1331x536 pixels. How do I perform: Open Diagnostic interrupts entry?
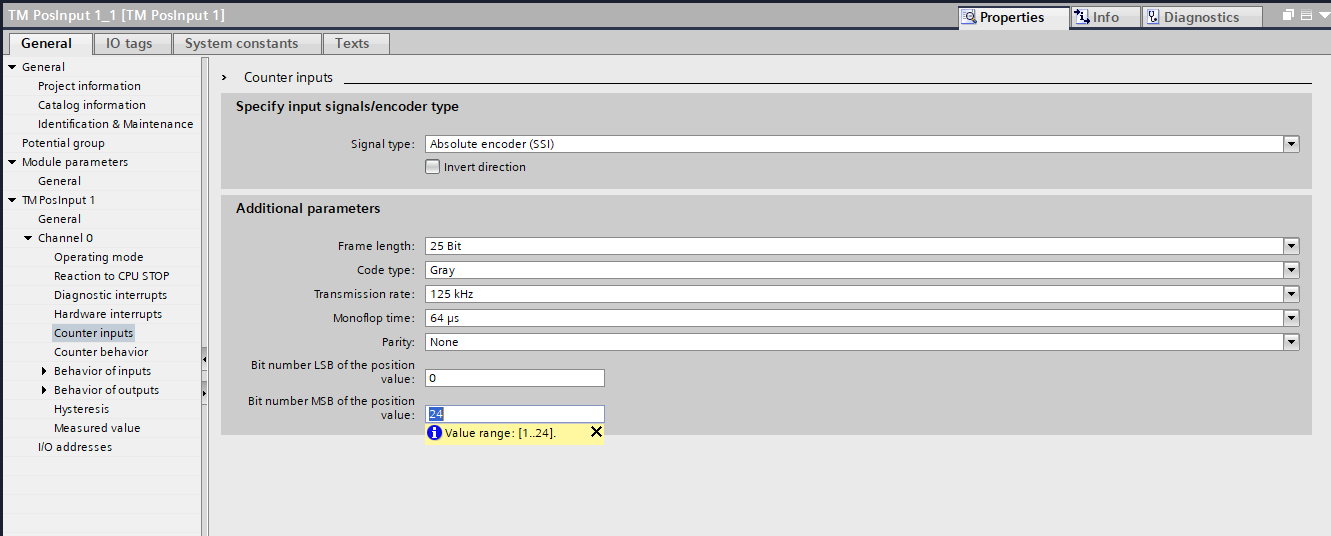(110, 295)
